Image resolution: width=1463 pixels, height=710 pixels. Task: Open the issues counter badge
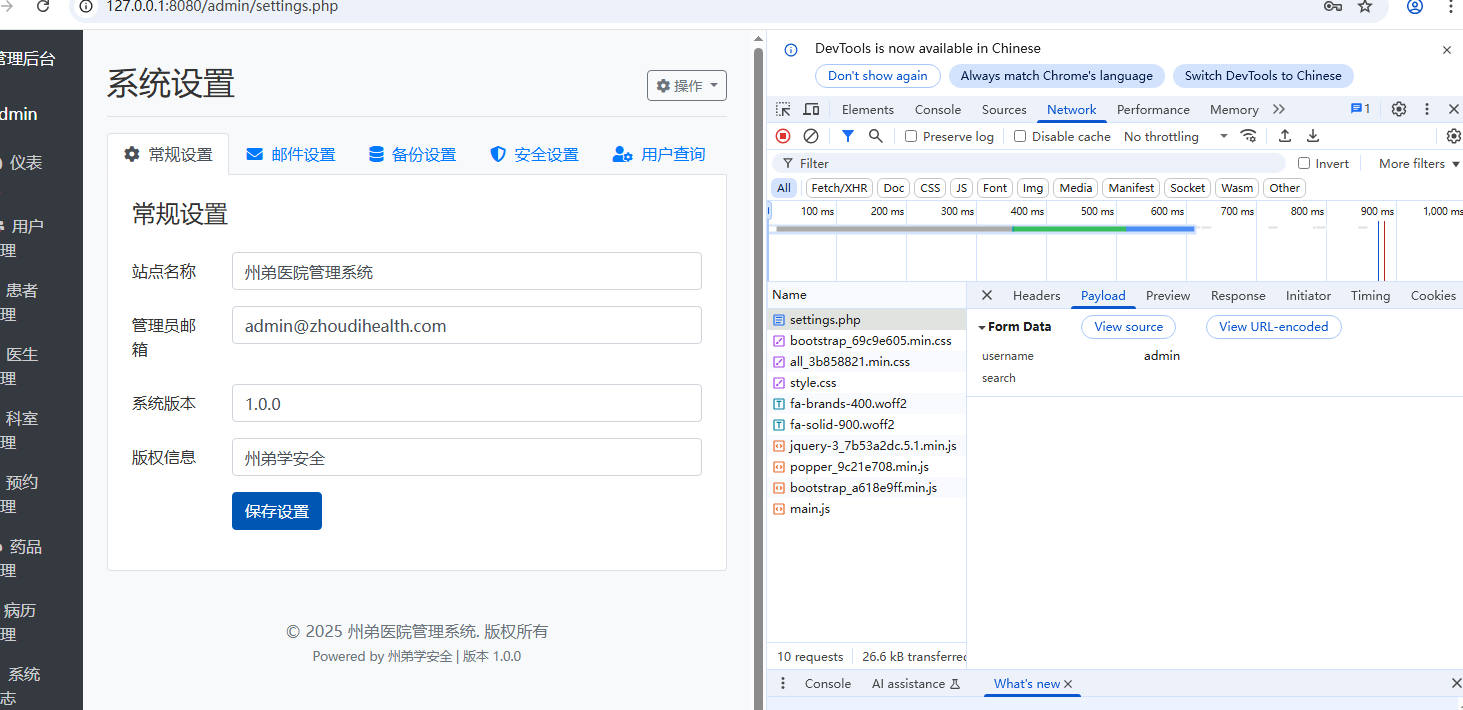(1360, 109)
